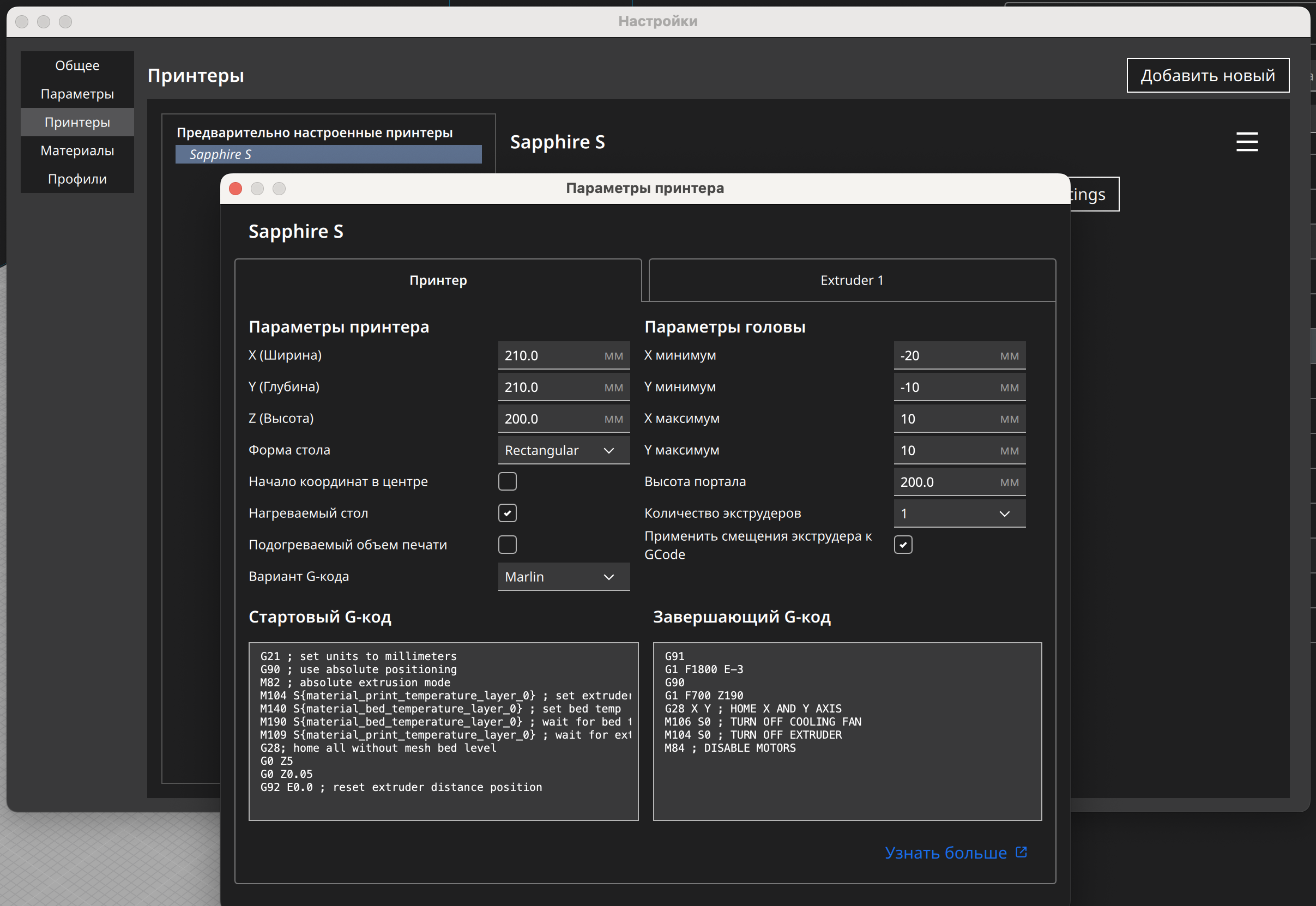Go to Профили in the sidebar
Viewport: 1316px width, 906px height.
77,179
